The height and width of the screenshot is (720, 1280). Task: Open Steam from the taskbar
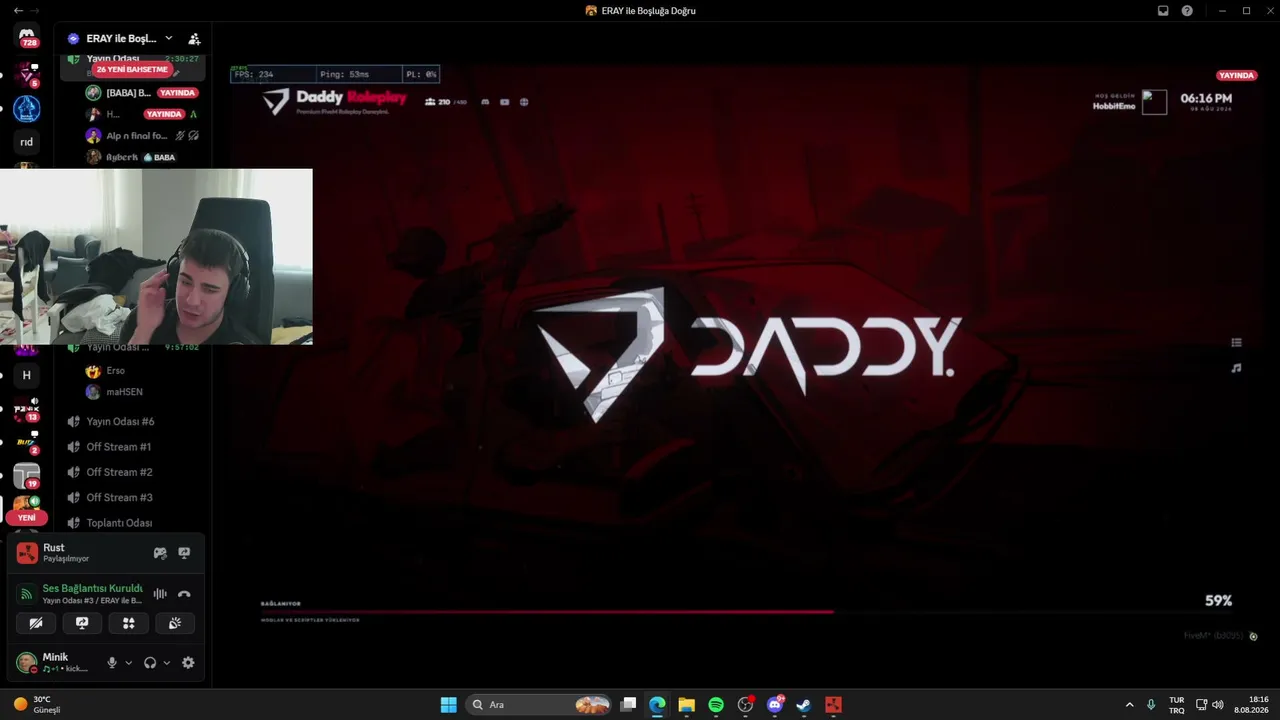click(804, 705)
